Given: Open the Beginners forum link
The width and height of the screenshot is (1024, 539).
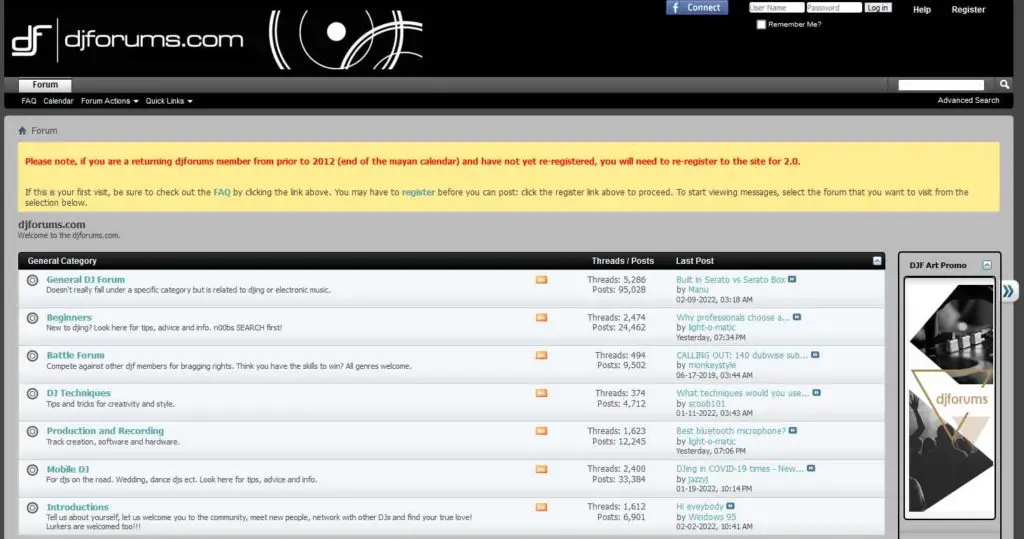Looking at the screenshot, I should (69, 318).
